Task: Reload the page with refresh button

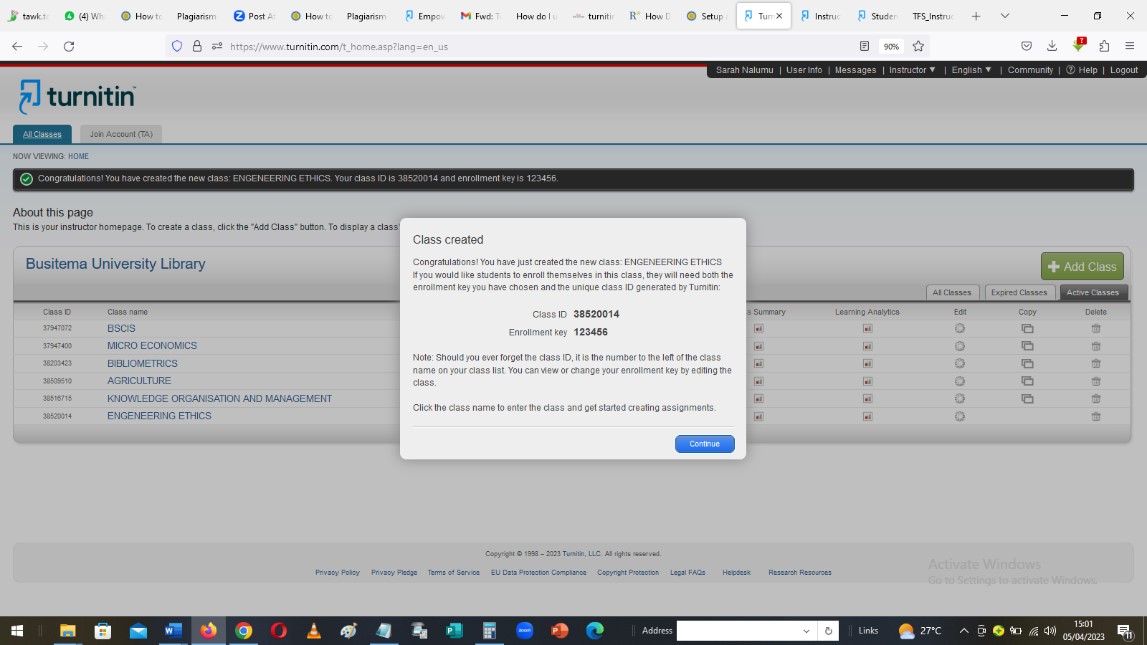Action: [x=69, y=46]
